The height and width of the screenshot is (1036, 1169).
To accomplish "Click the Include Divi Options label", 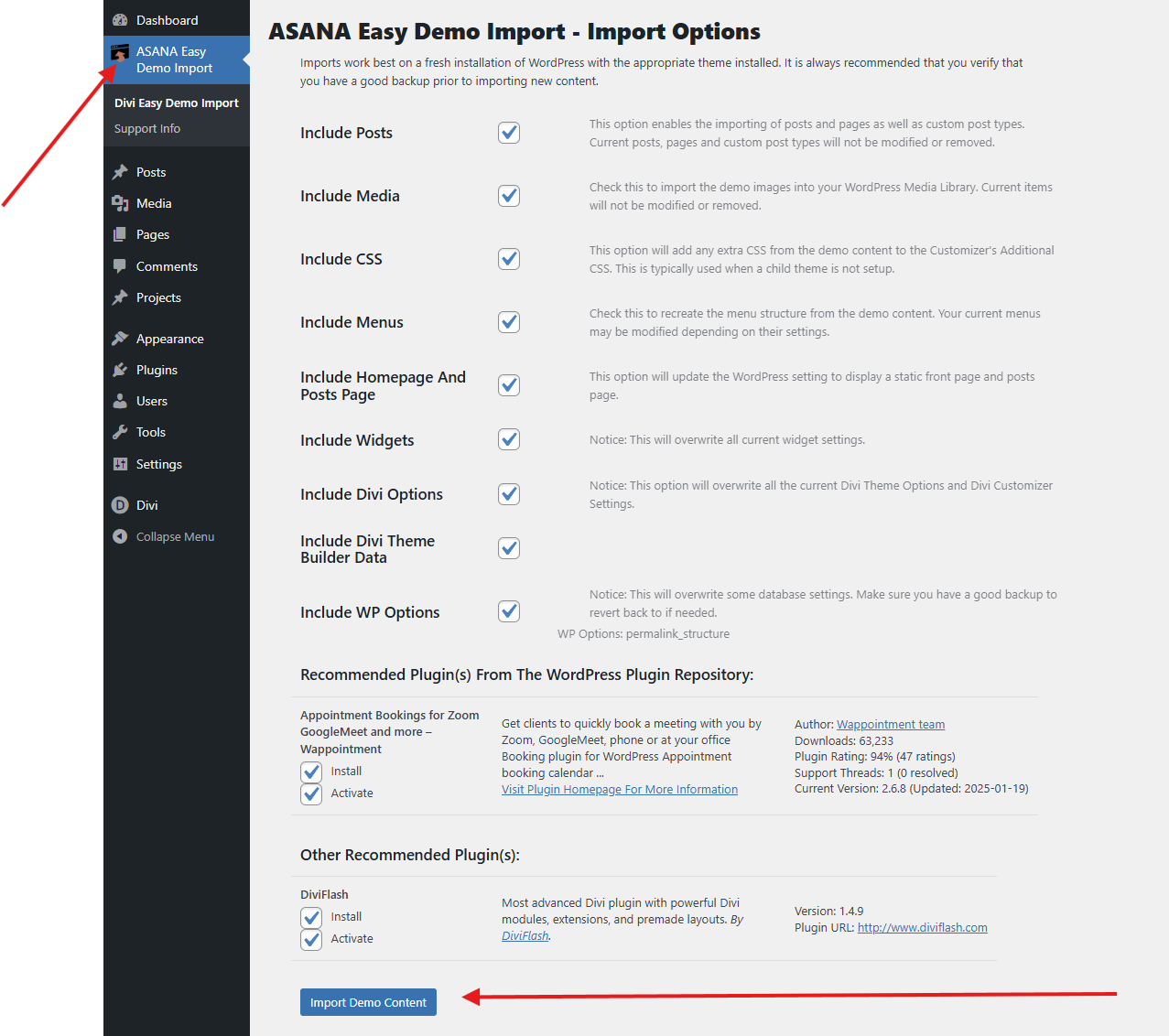I will pos(372,494).
